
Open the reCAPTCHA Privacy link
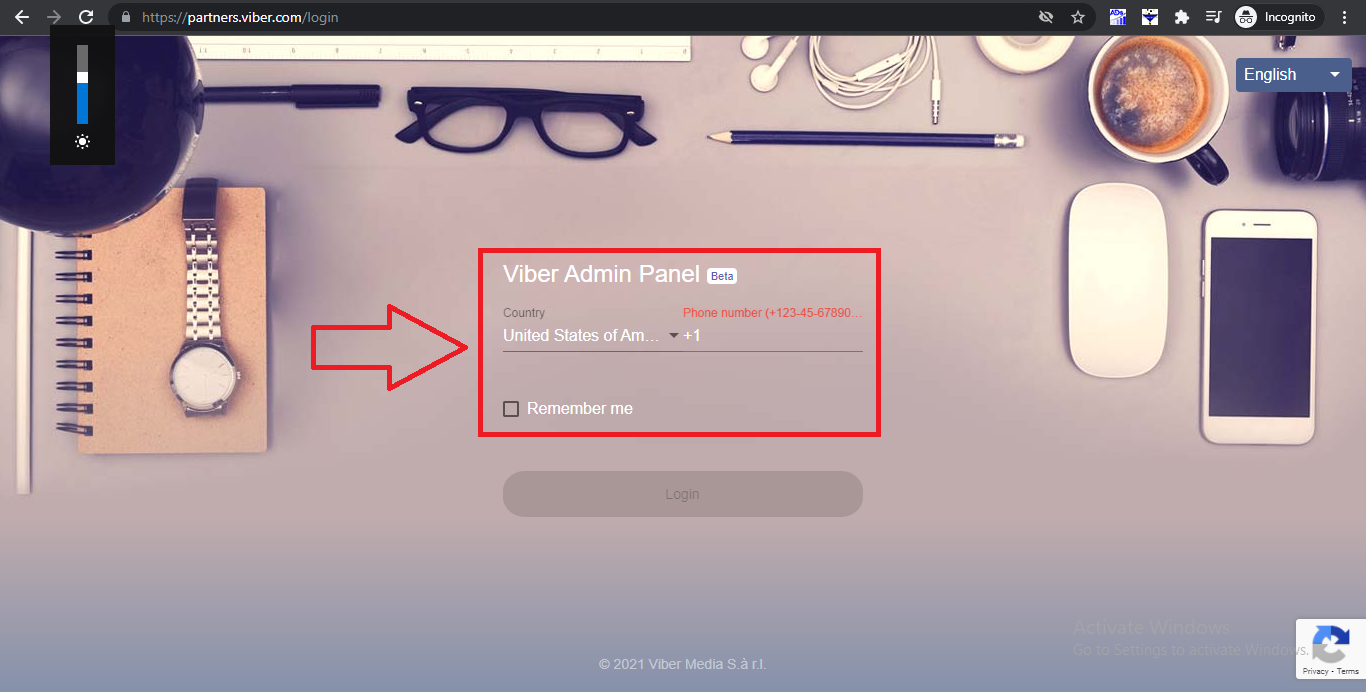pyautogui.click(x=1315, y=672)
